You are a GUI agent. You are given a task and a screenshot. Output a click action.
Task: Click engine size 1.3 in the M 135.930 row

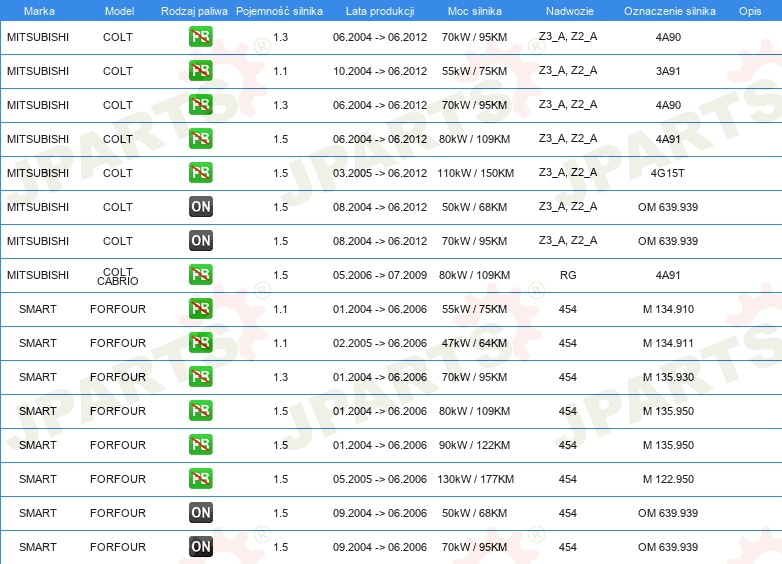[280, 377]
